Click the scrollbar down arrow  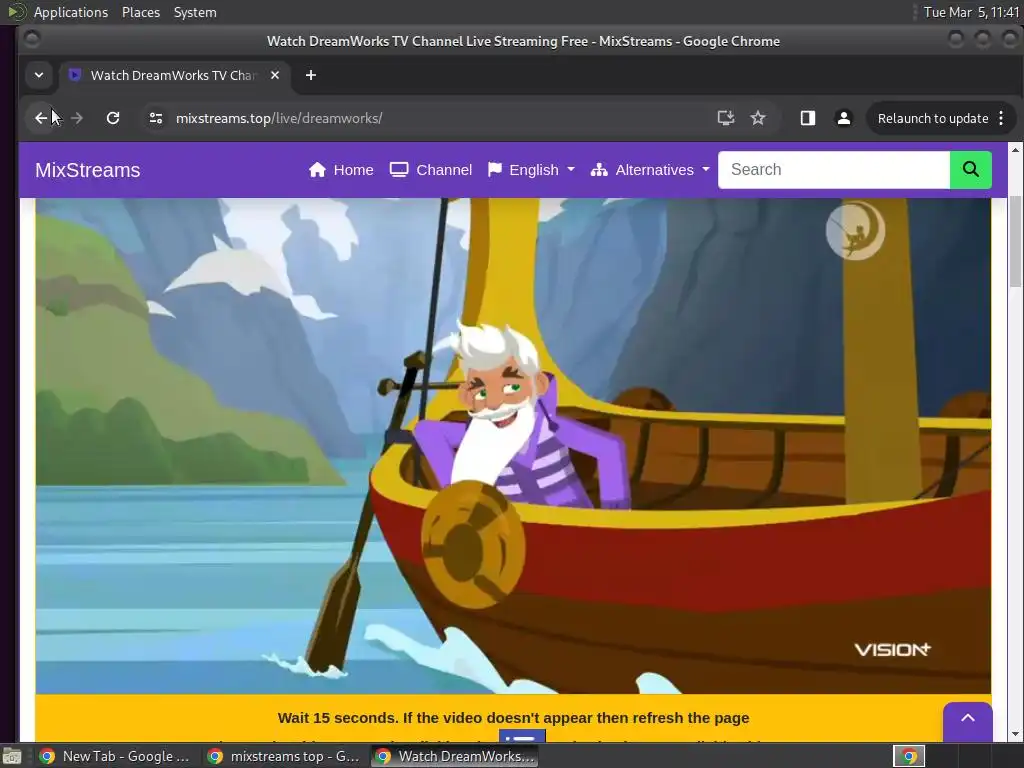tap(1015, 734)
